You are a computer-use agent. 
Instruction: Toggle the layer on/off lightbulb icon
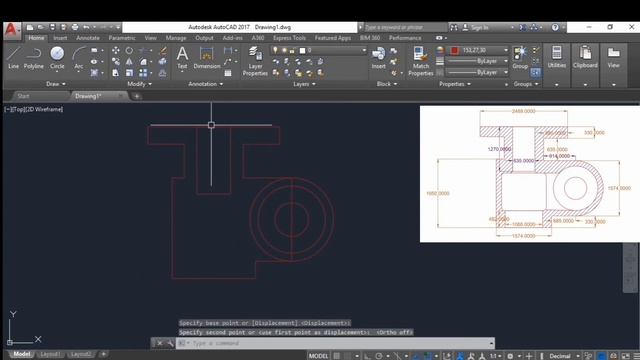click(276, 50)
